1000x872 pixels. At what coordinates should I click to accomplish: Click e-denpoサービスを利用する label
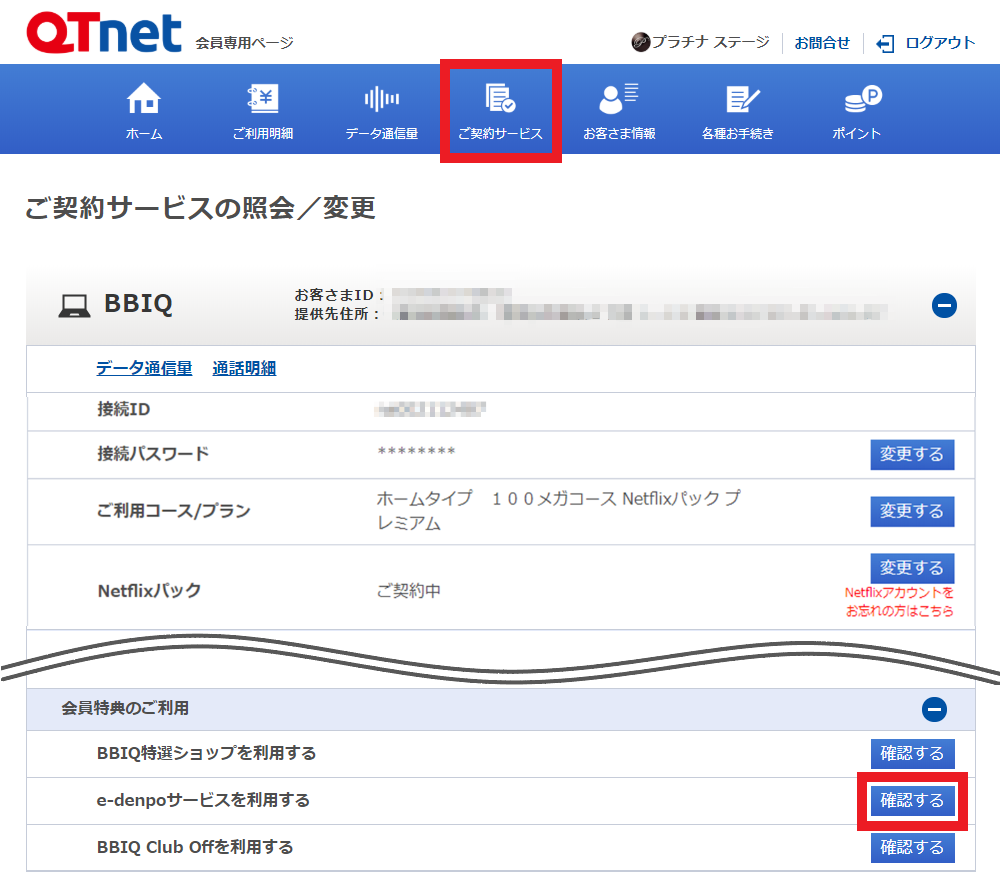(x=203, y=800)
